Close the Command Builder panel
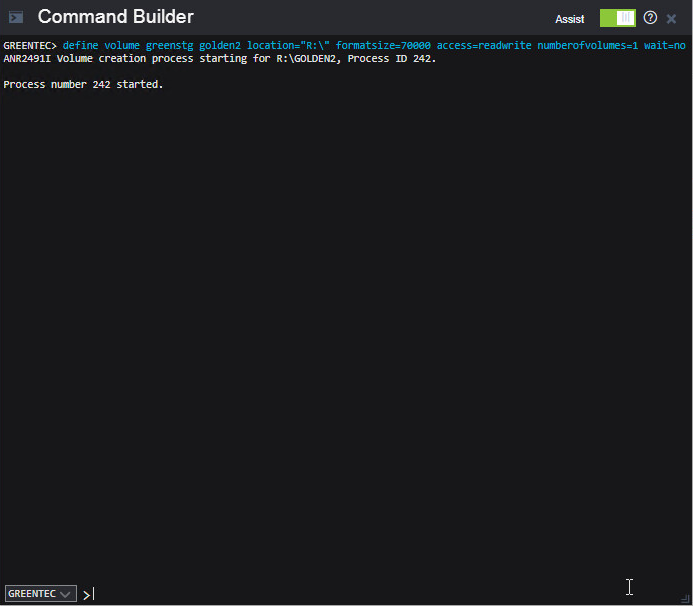Screen dimensions: 693x606 [672, 18]
